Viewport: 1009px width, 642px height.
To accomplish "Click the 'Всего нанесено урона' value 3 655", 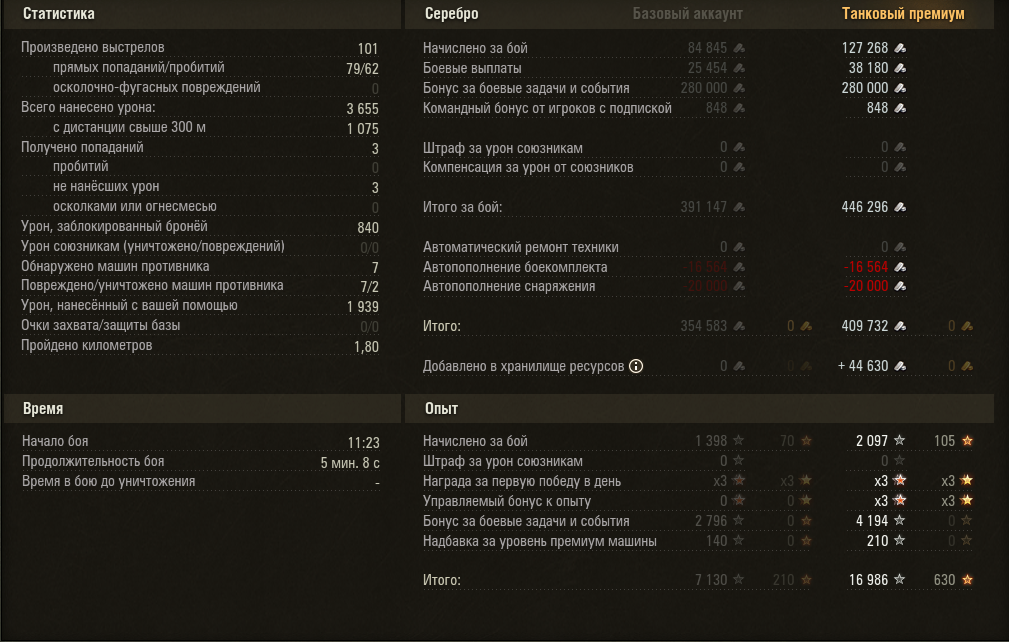I will [x=362, y=109].
